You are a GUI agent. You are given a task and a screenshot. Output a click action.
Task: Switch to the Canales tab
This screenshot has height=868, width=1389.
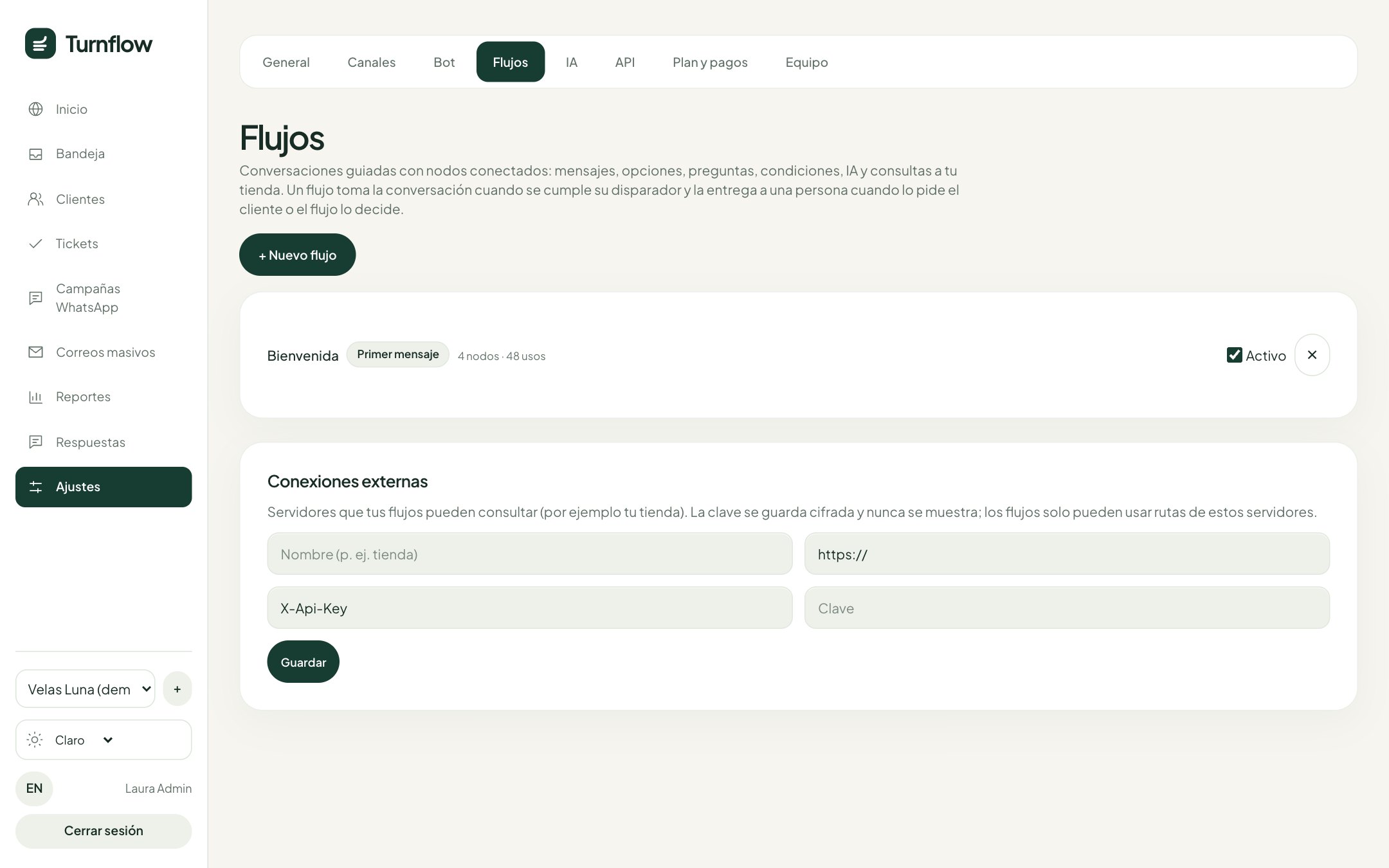click(372, 62)
